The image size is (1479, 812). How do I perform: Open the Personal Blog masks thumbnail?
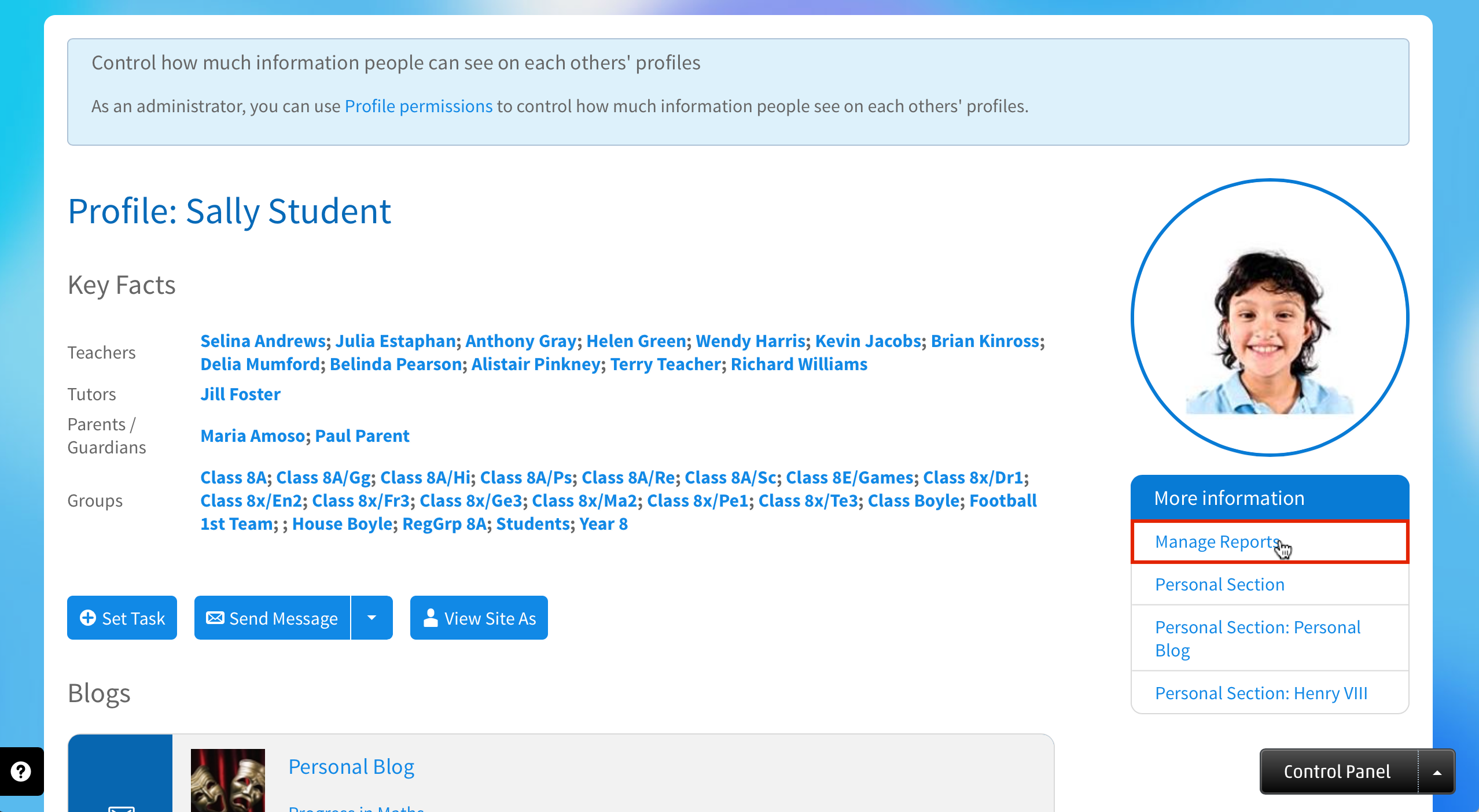coord(228,780)
